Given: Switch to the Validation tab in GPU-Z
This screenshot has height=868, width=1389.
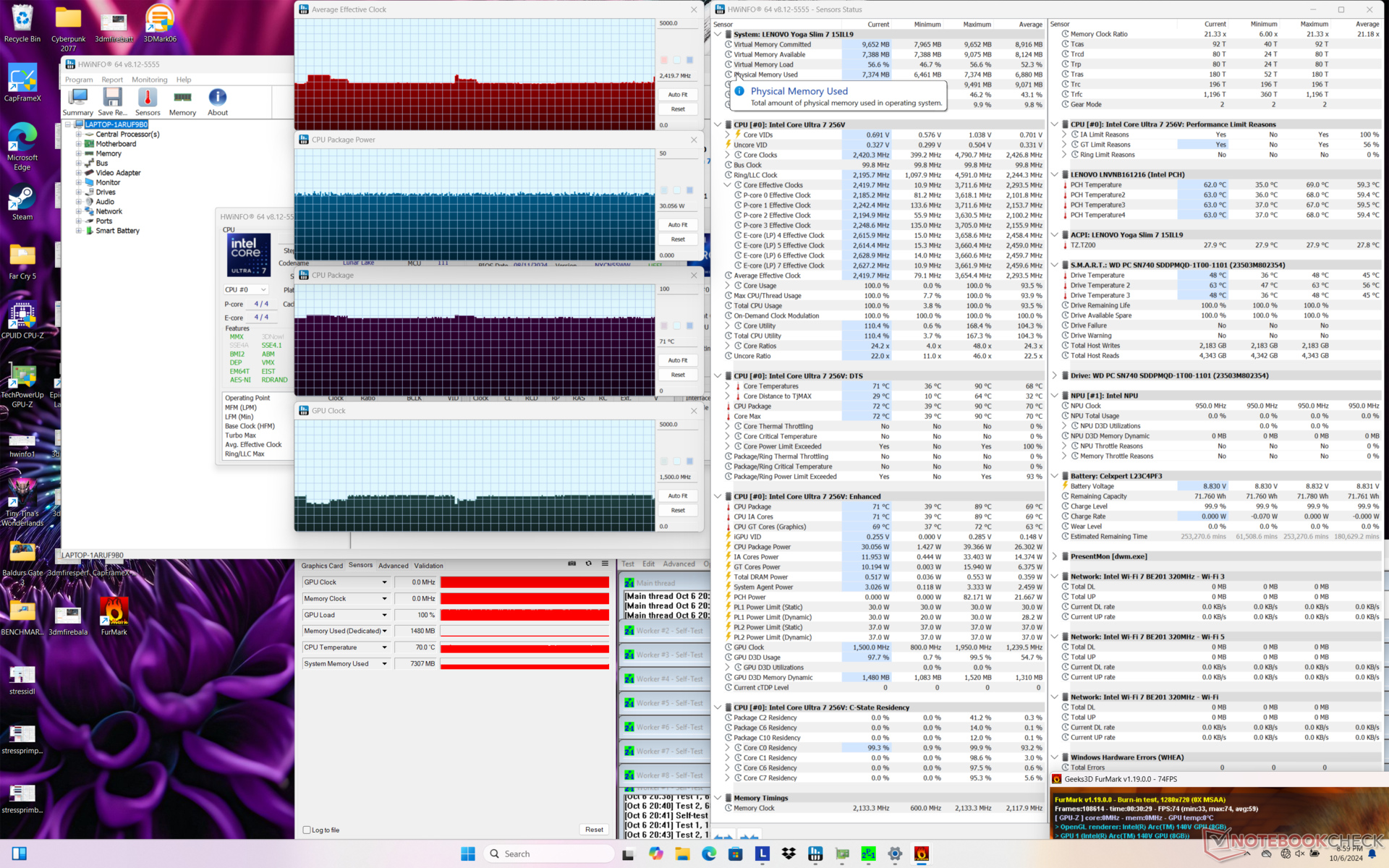Looking at the screenshot, I should 428,566.
